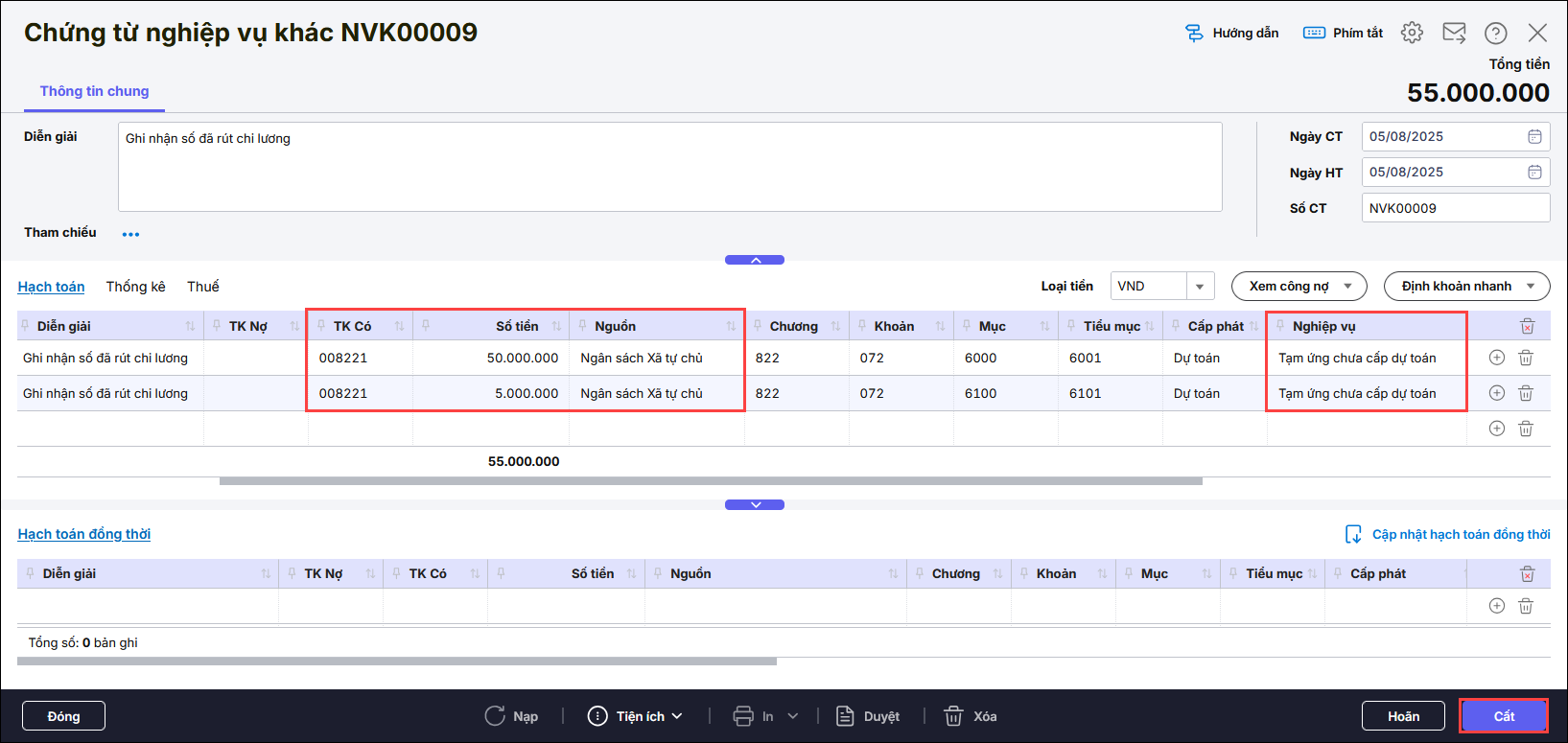Open the Loại tiền VND dropdown

(1199, 287)
